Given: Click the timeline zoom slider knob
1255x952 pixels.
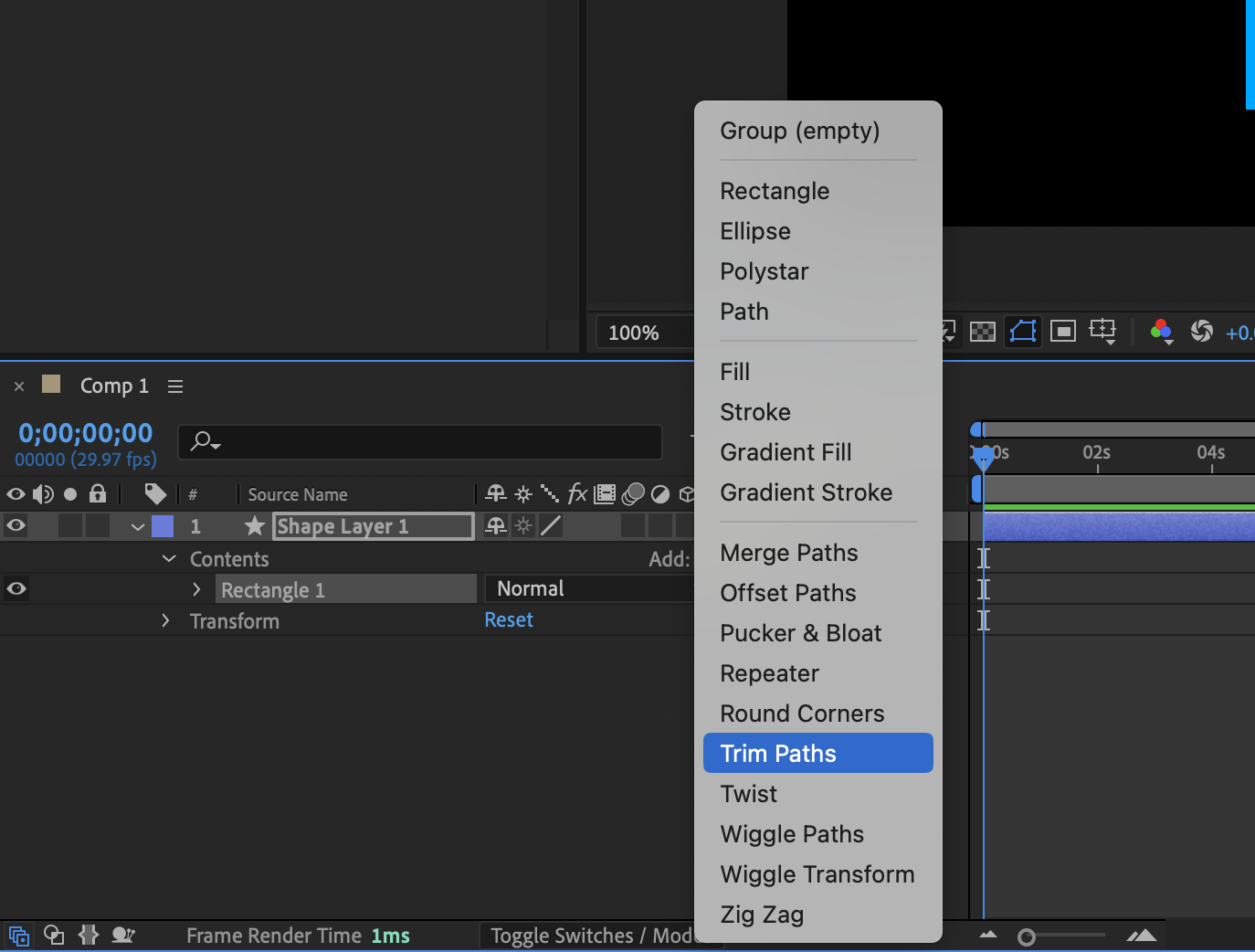Looking at the screenshot, I should 1027,936.
